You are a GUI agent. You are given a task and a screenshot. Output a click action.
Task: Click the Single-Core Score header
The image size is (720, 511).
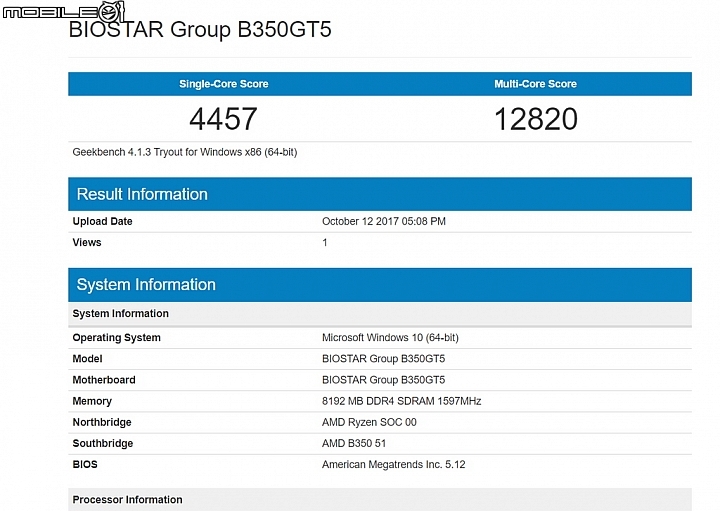pyautogui.click(x=224, y=84)
